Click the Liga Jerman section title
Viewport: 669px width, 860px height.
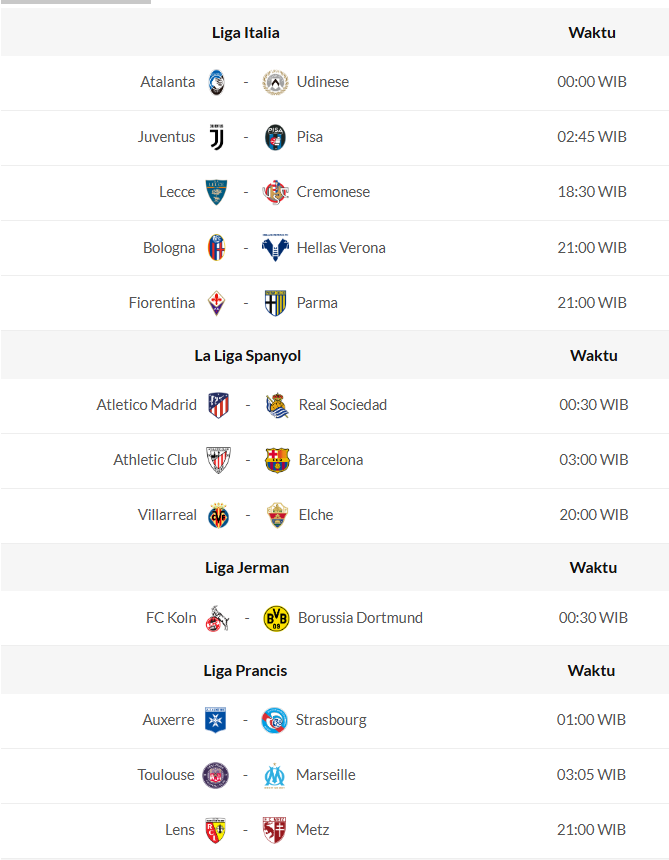247,568
